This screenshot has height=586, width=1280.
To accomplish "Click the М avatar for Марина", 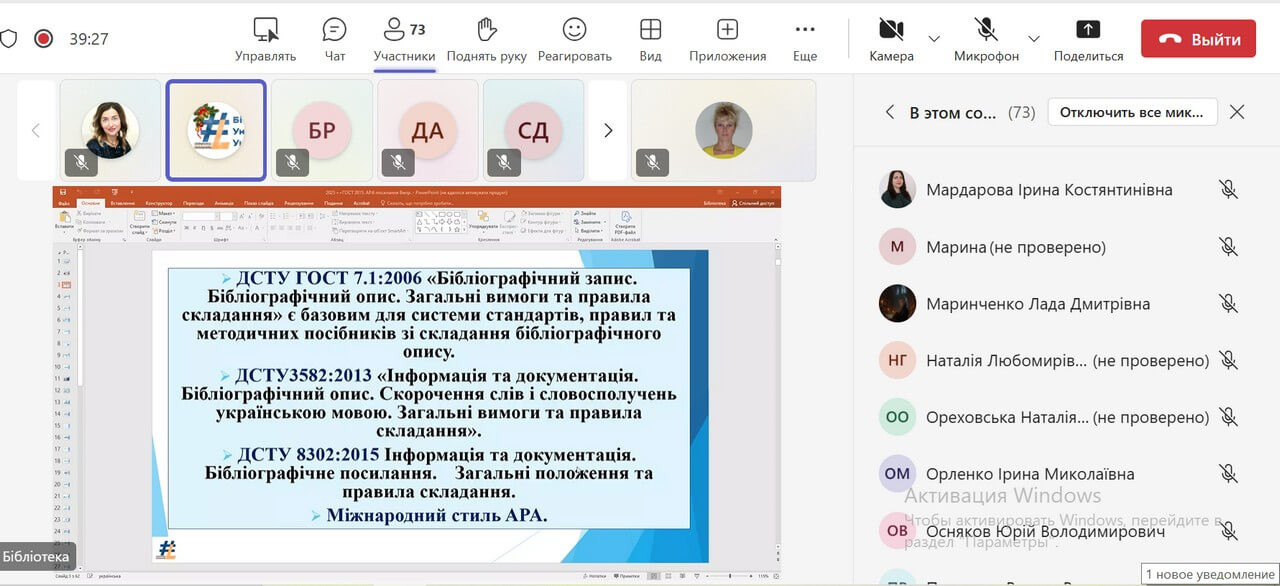I will [x=897, y=247].
